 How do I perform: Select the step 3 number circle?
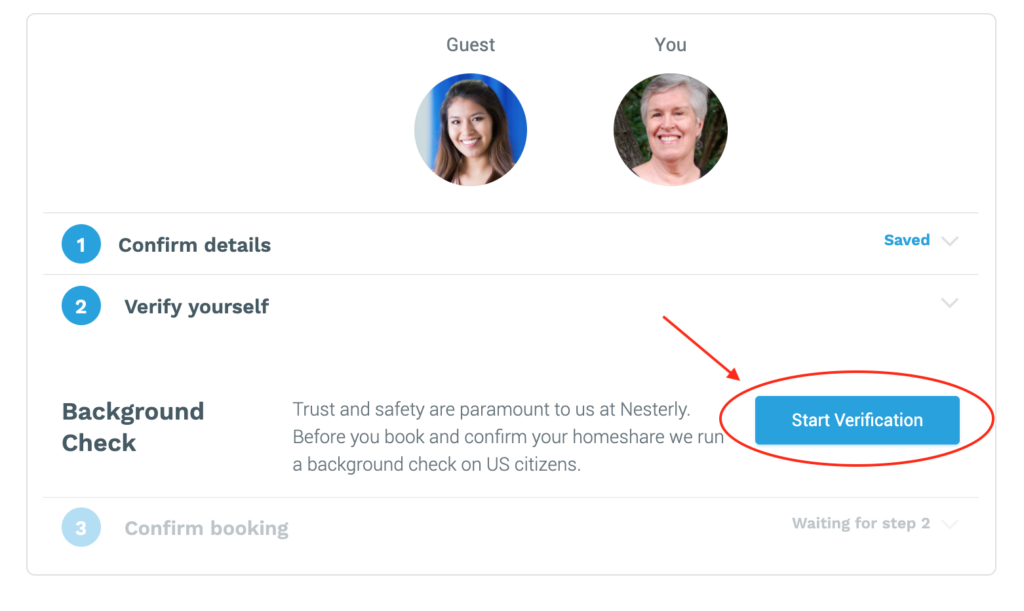pos(81,527)
